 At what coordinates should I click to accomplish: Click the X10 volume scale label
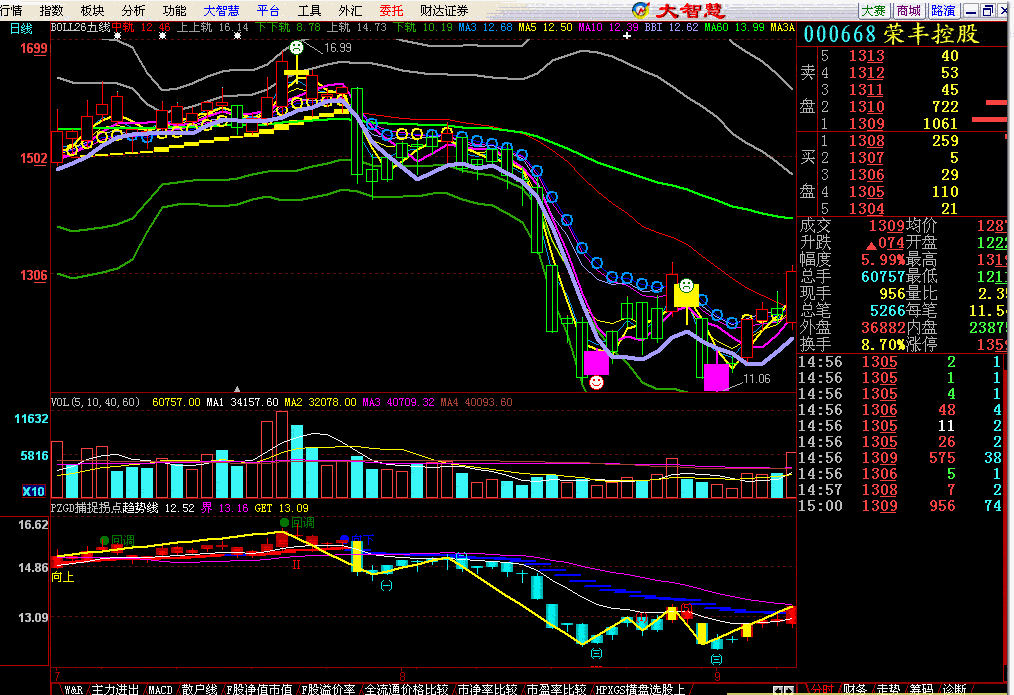[x=34, y=491]
